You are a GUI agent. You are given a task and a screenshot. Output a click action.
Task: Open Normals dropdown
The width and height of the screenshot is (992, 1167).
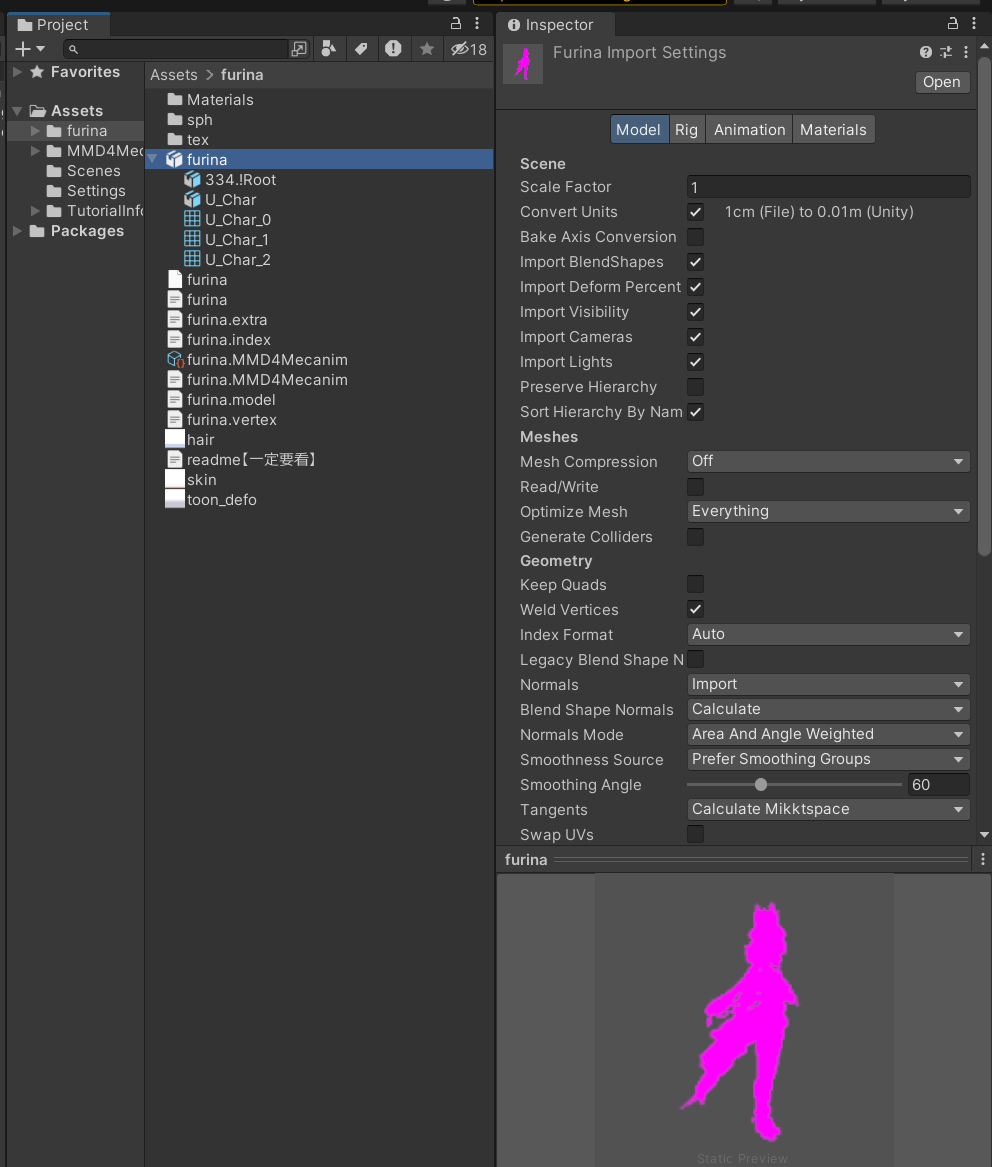click(828, 684)
